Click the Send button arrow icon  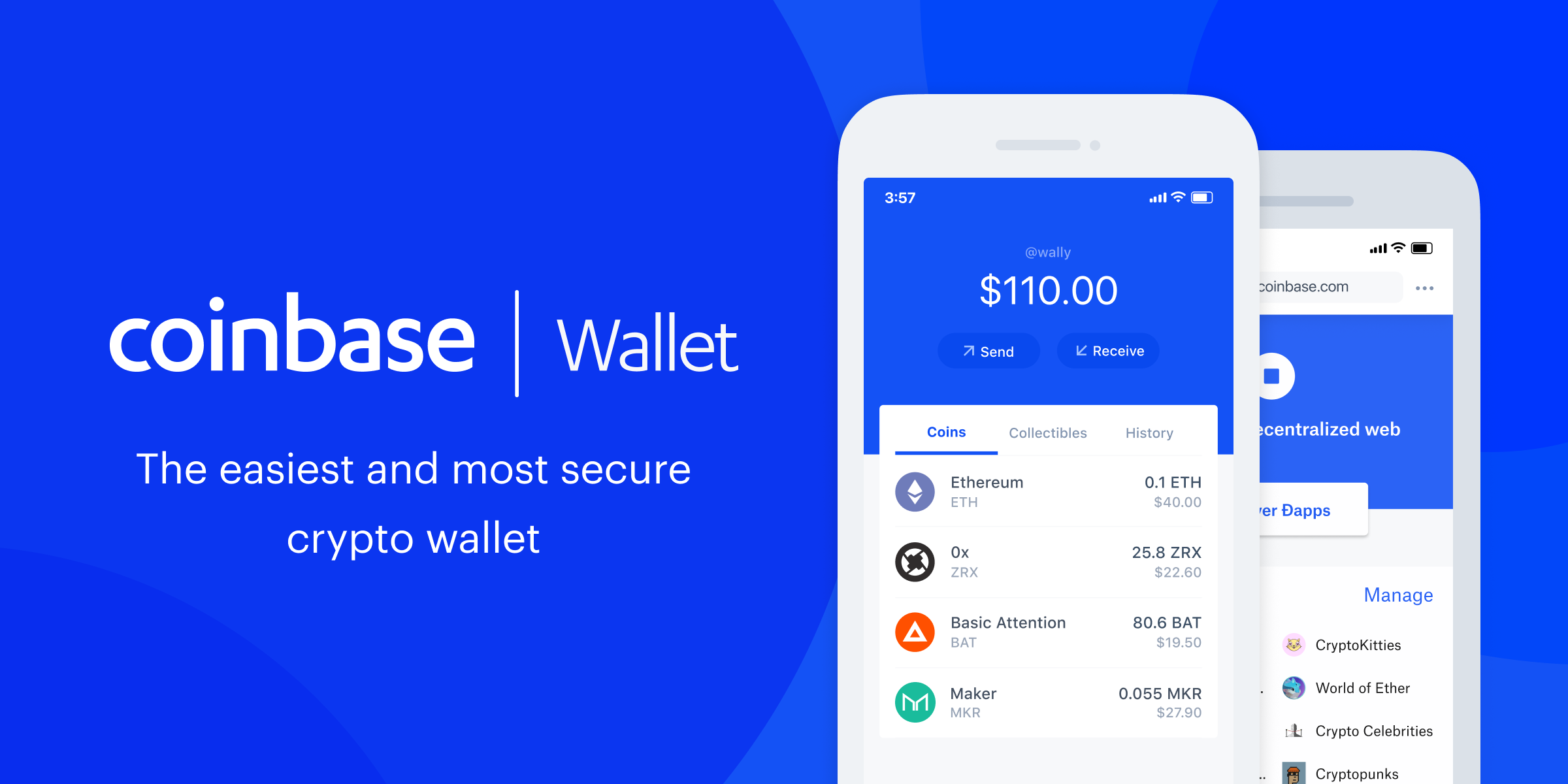tap(956, 350)
